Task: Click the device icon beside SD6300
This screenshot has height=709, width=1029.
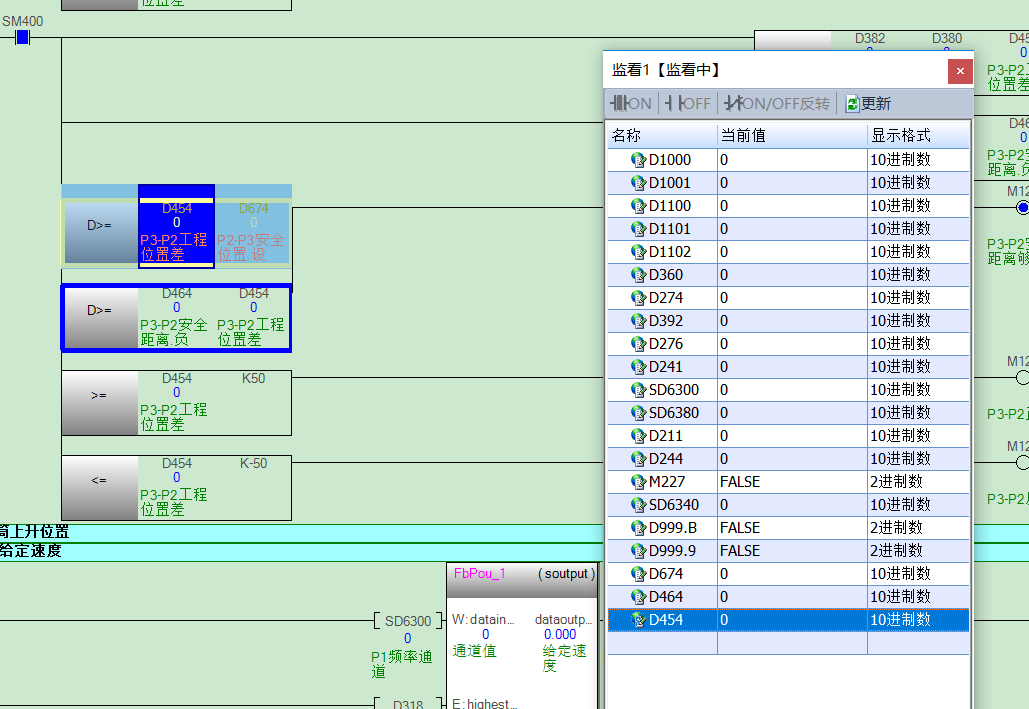Action: click(x=638, y=390)
